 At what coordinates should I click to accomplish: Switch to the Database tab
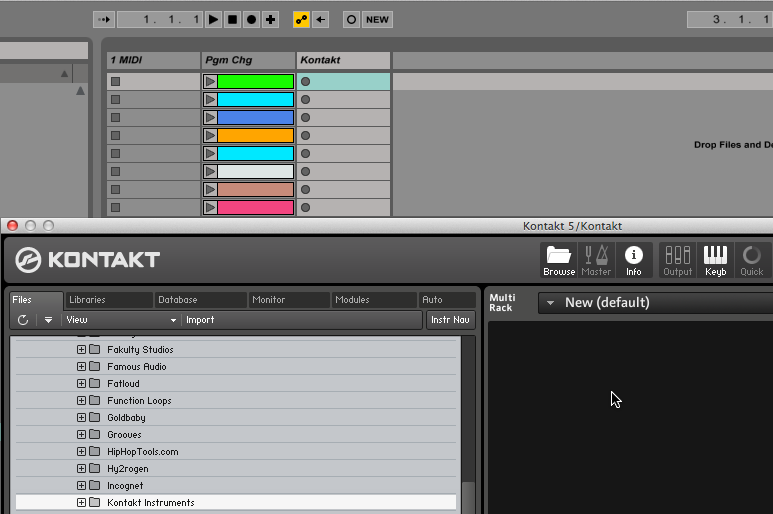pyautogui.click(x=201, y=300)
